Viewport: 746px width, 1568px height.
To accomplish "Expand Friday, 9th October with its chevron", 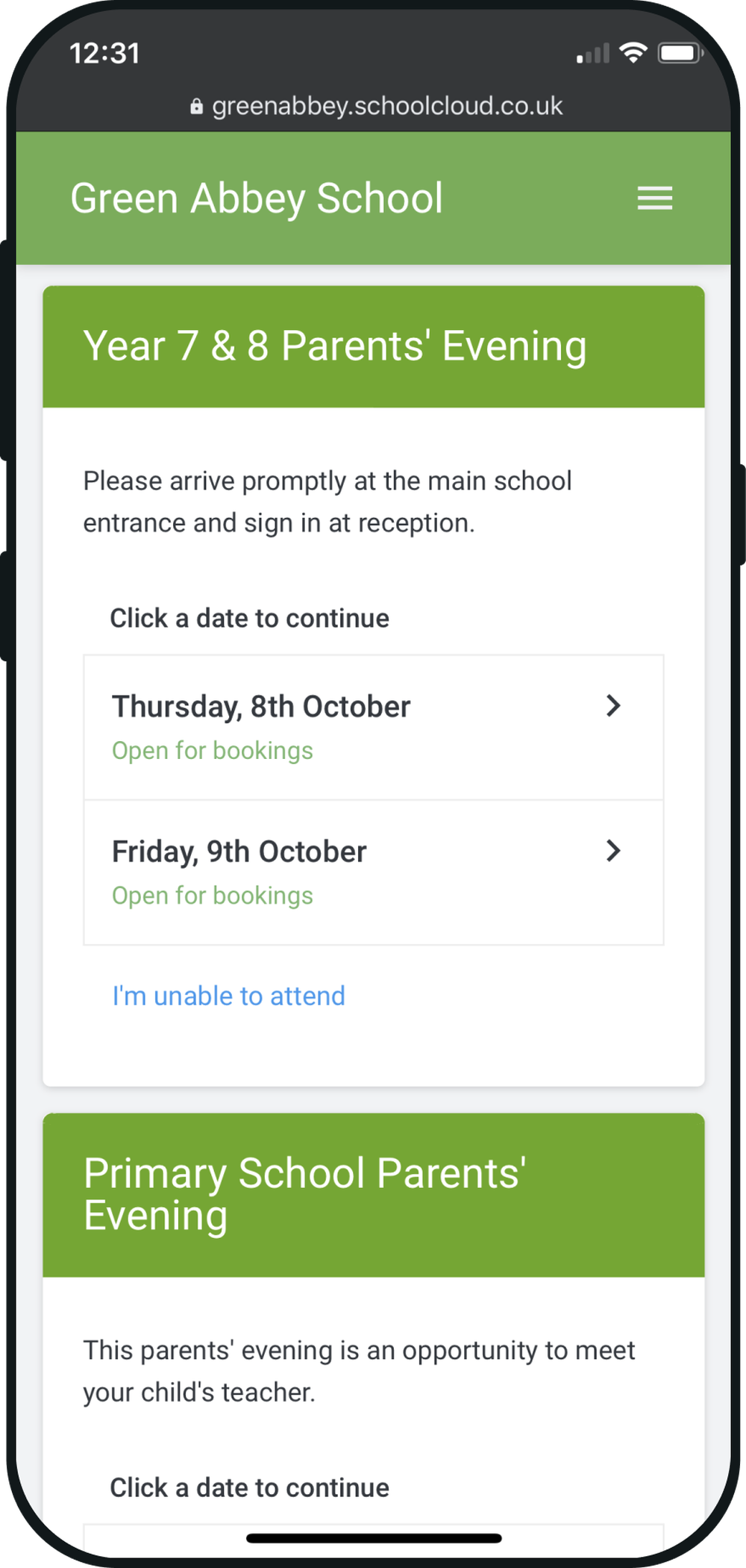I will pos(613,851).
